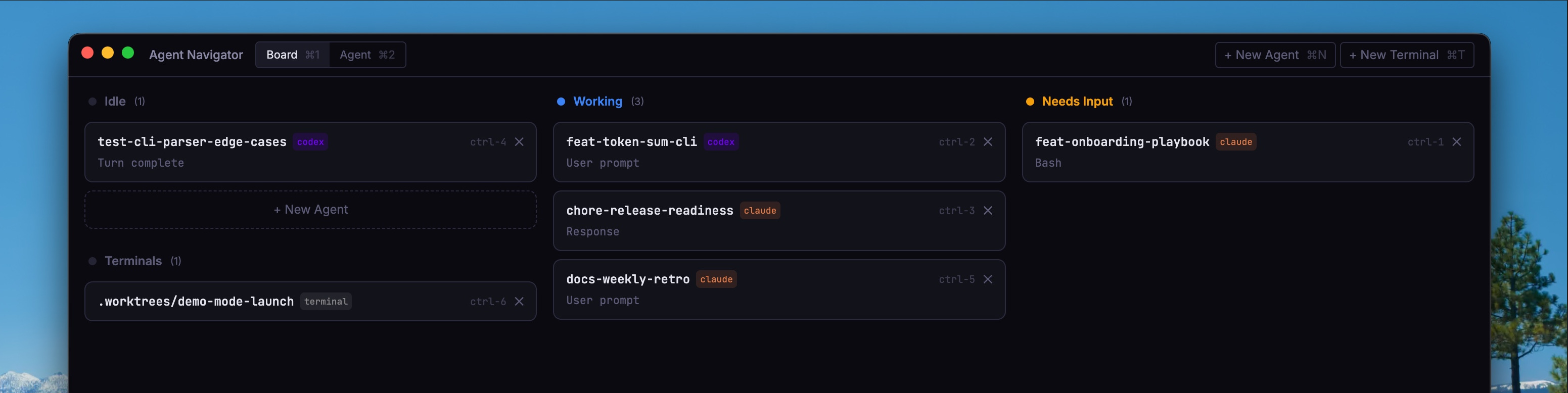
Task: Click the codex badge on feat-token-sum-cli
Action: [x=721, y=142]
